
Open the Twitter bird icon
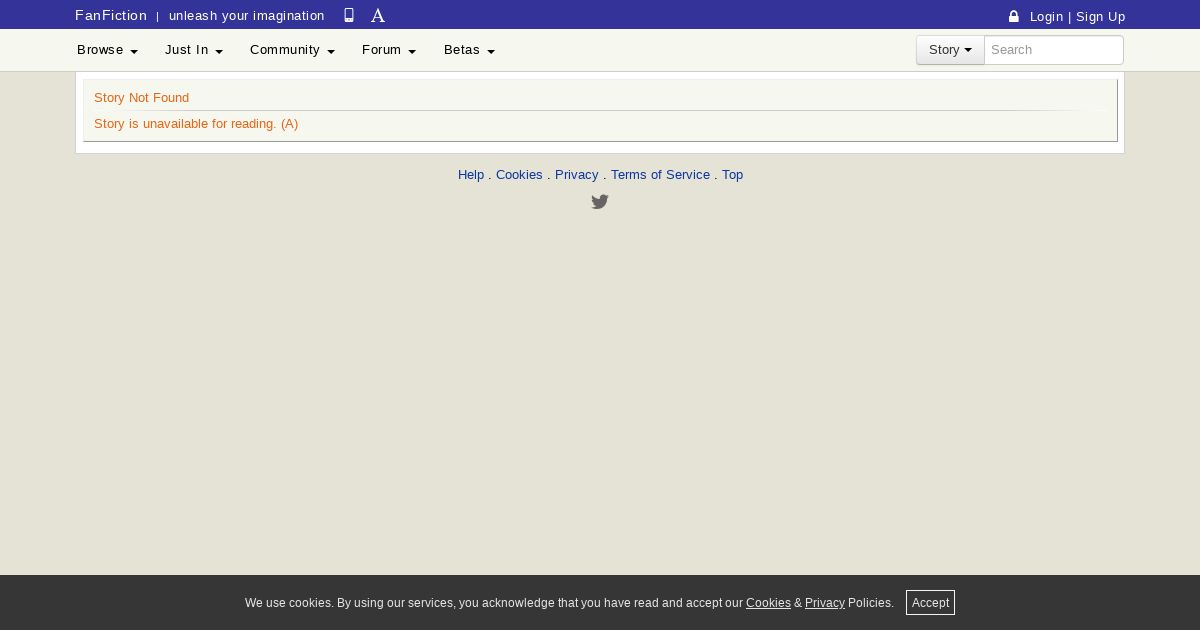tap(600, 202)
